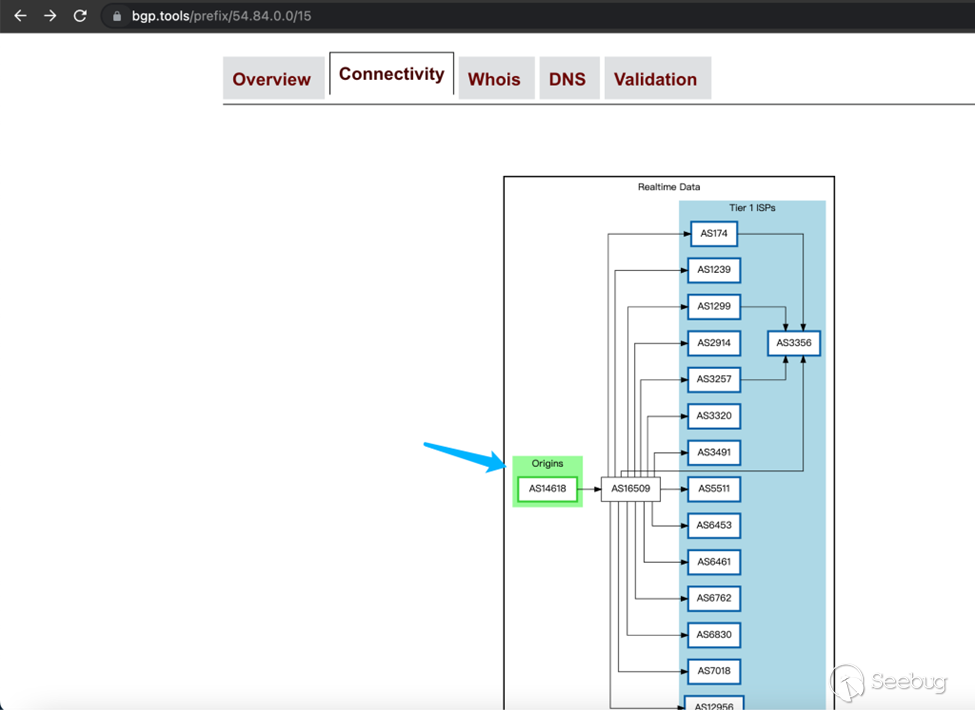Click the 'Origins' group label
Image resolution: width=975 pixels, height=710 pixels.
pyautogui.click(x=547, y=464)
